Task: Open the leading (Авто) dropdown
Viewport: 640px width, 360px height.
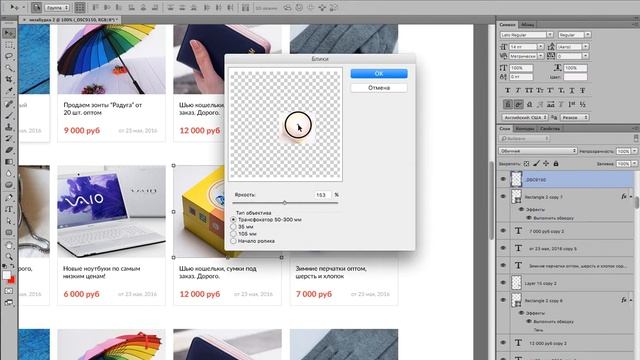Action: coord(586,47)
